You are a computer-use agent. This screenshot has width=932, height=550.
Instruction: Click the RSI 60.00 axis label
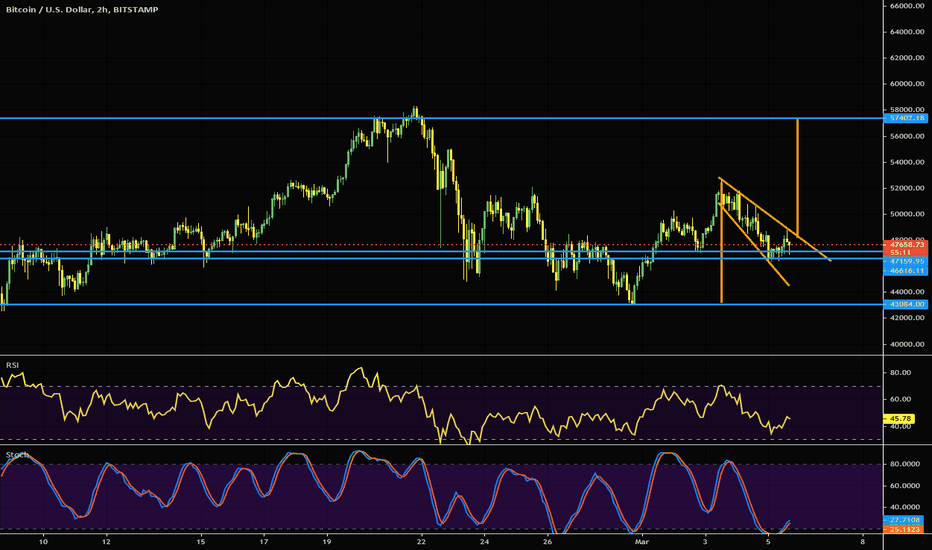(901, 400)
